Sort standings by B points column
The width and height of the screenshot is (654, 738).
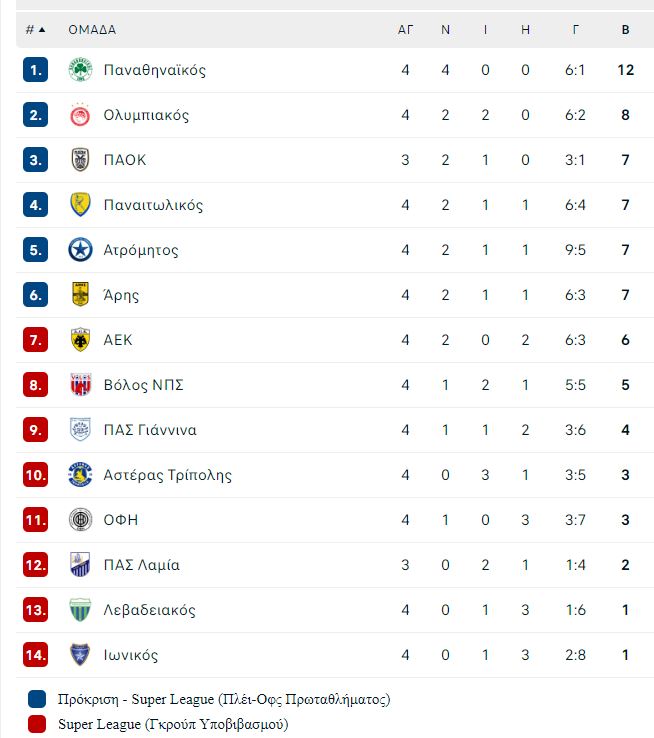(625, 30)
